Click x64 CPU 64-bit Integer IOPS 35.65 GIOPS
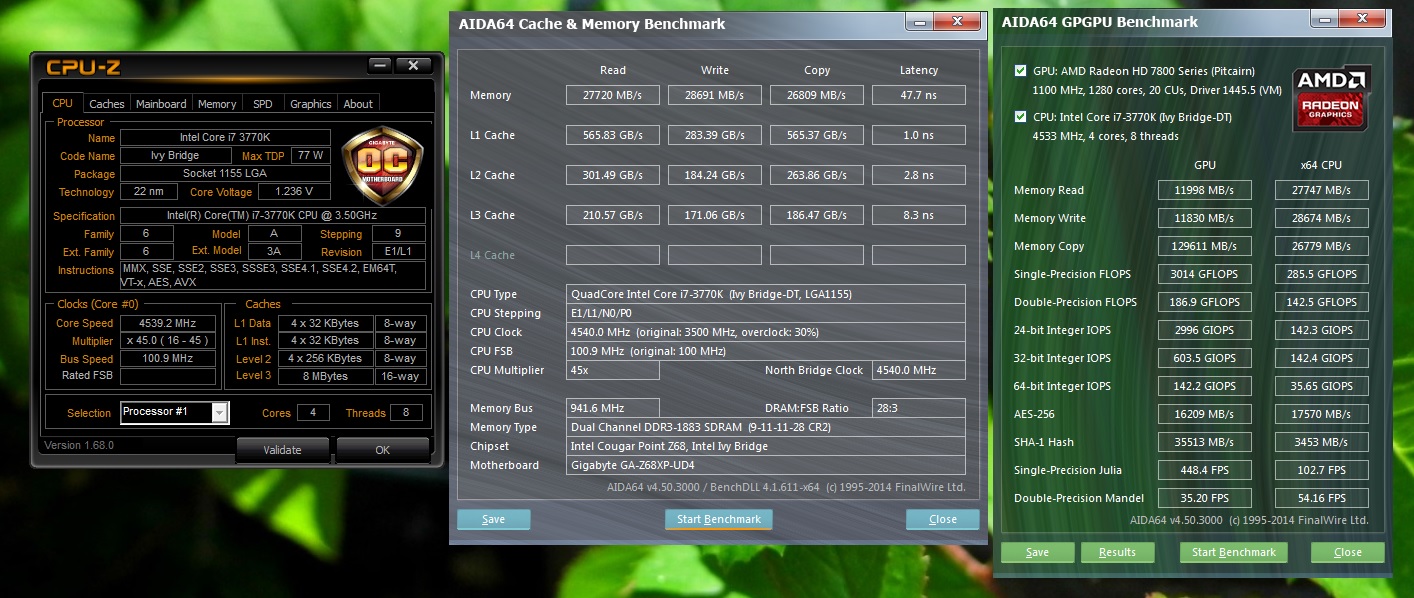The width and height of the screenshot is (1414, 598). click(1322, 386)
